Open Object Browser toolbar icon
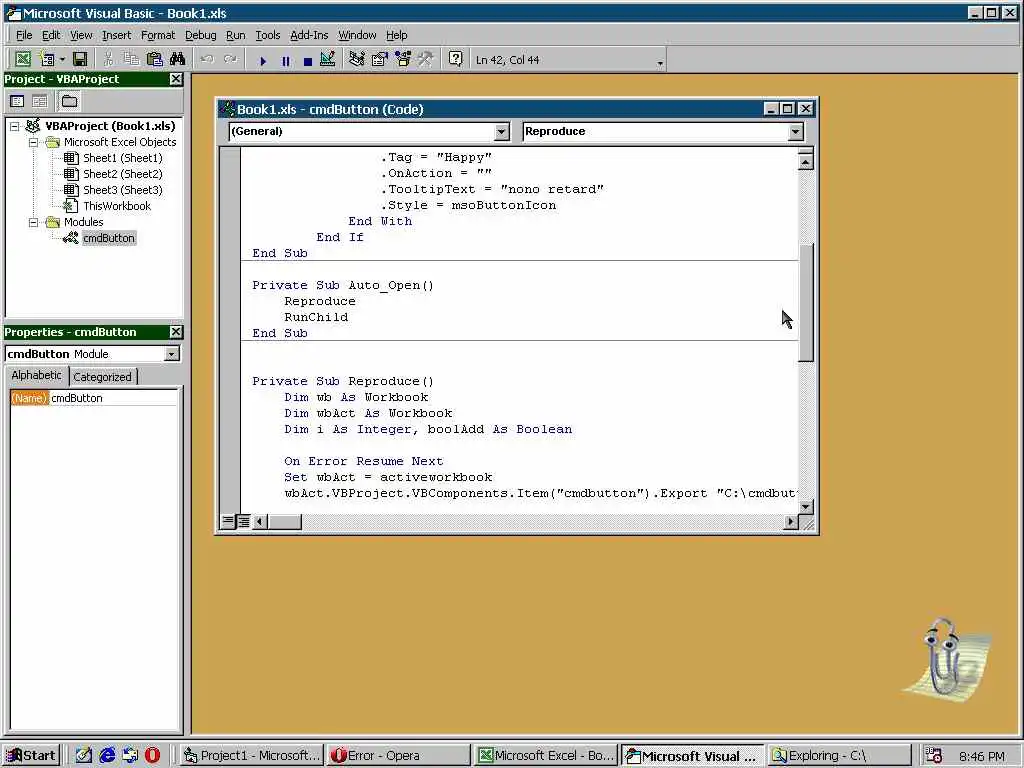This screenshot has height=768, width=1024. (403, 59)
